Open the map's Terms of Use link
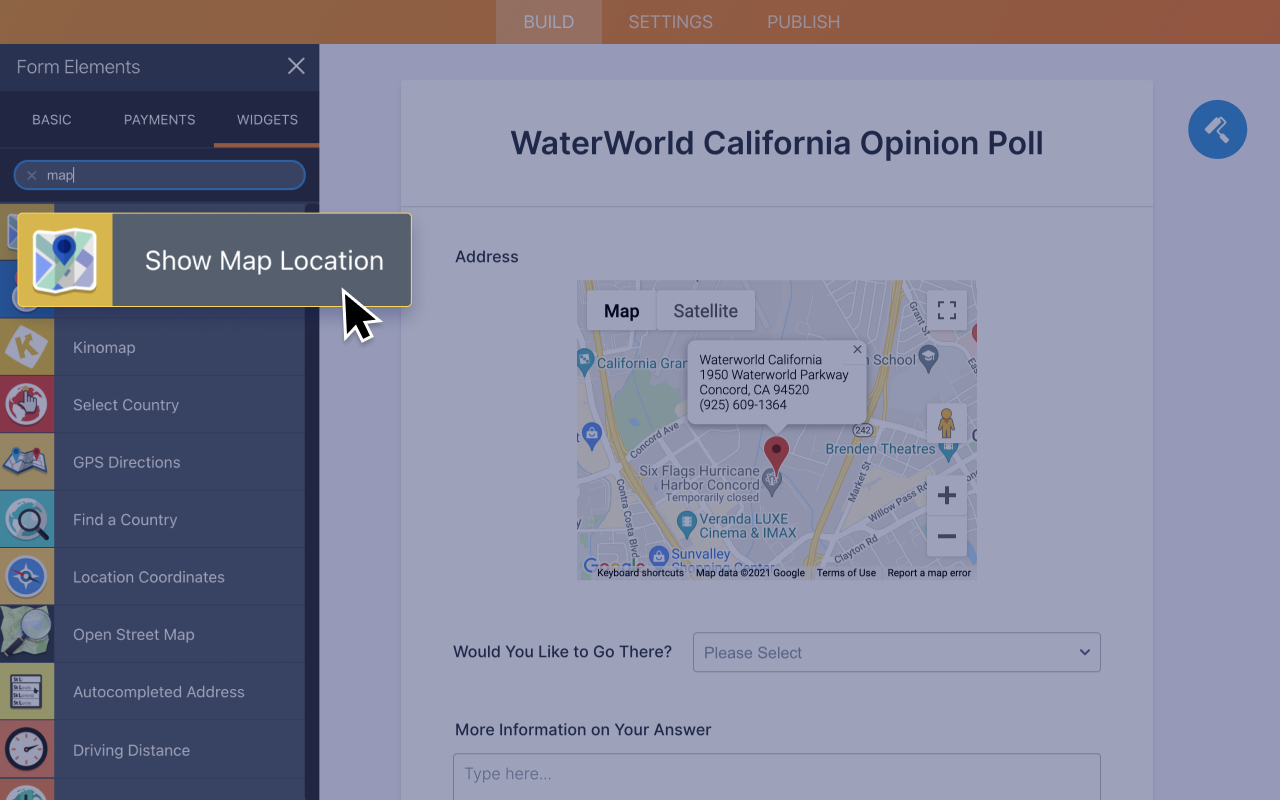Viewport: 1280px width, 800px height. pyautogui.click(x=845, y=572)
